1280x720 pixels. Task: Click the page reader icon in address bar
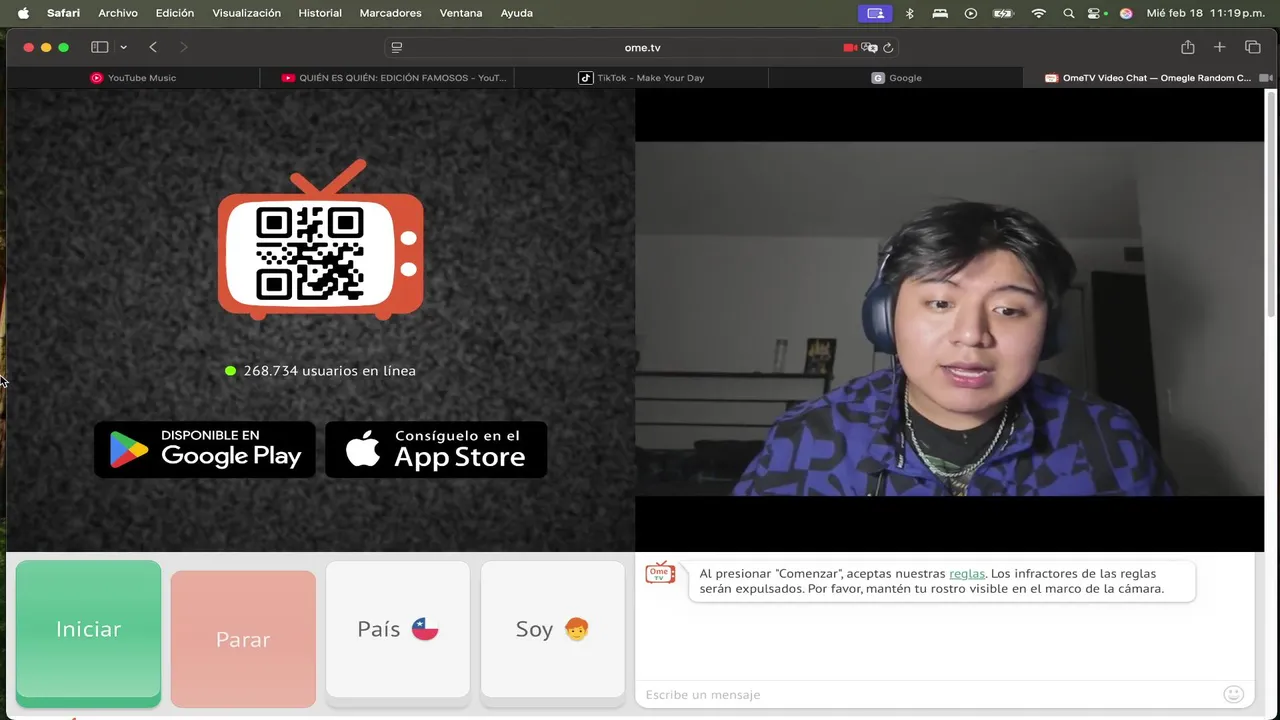(x=397, y=47)
